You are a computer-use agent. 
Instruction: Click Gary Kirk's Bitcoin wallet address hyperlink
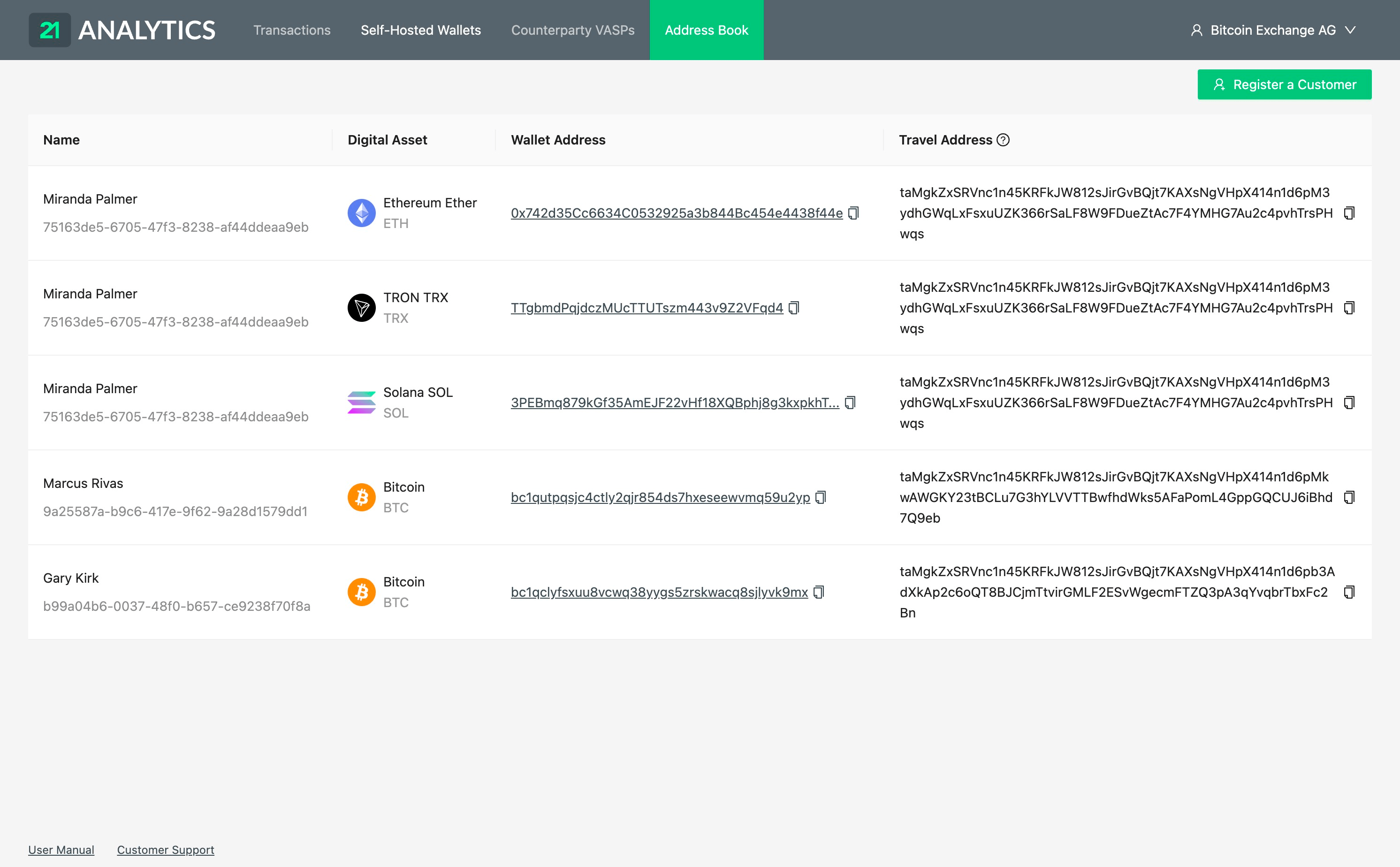(x=660, y=591)
